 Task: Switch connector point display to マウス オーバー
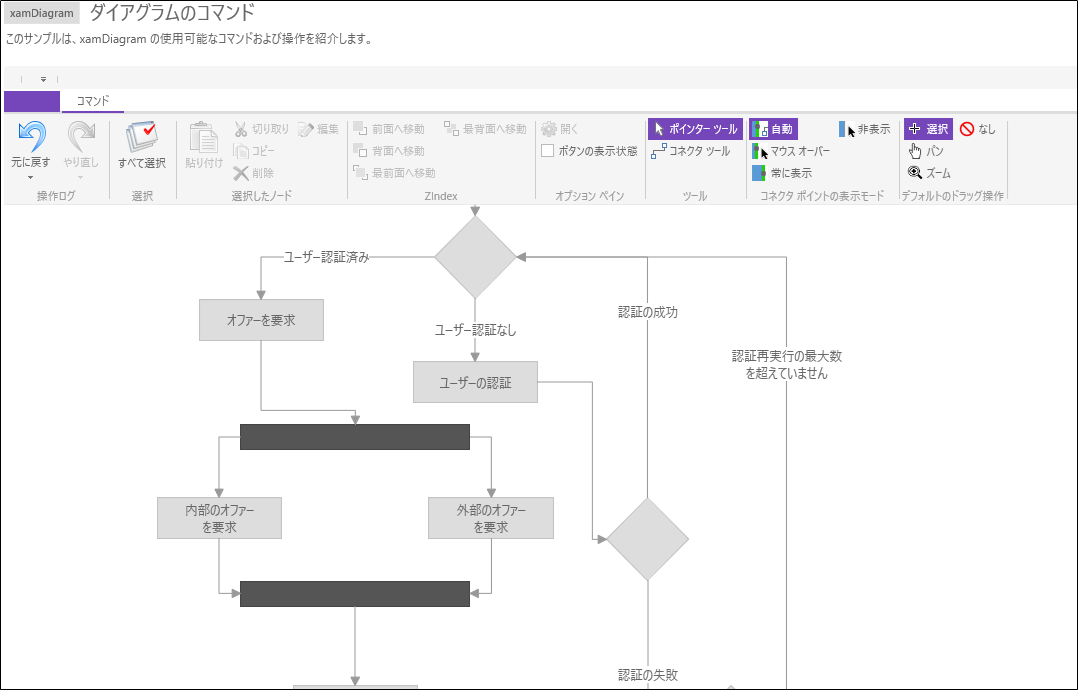pyautogui.click(x=790, y=150)
